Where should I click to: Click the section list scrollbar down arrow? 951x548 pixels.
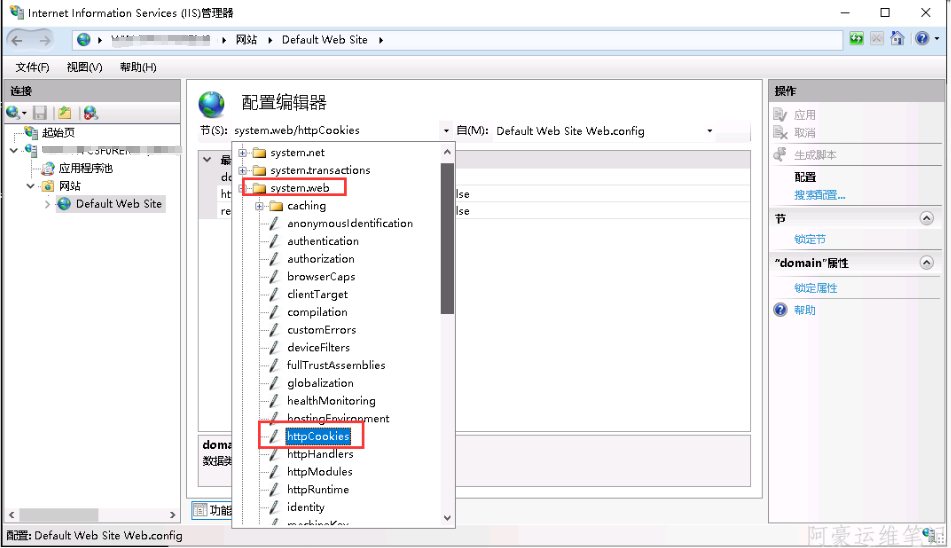447,518
